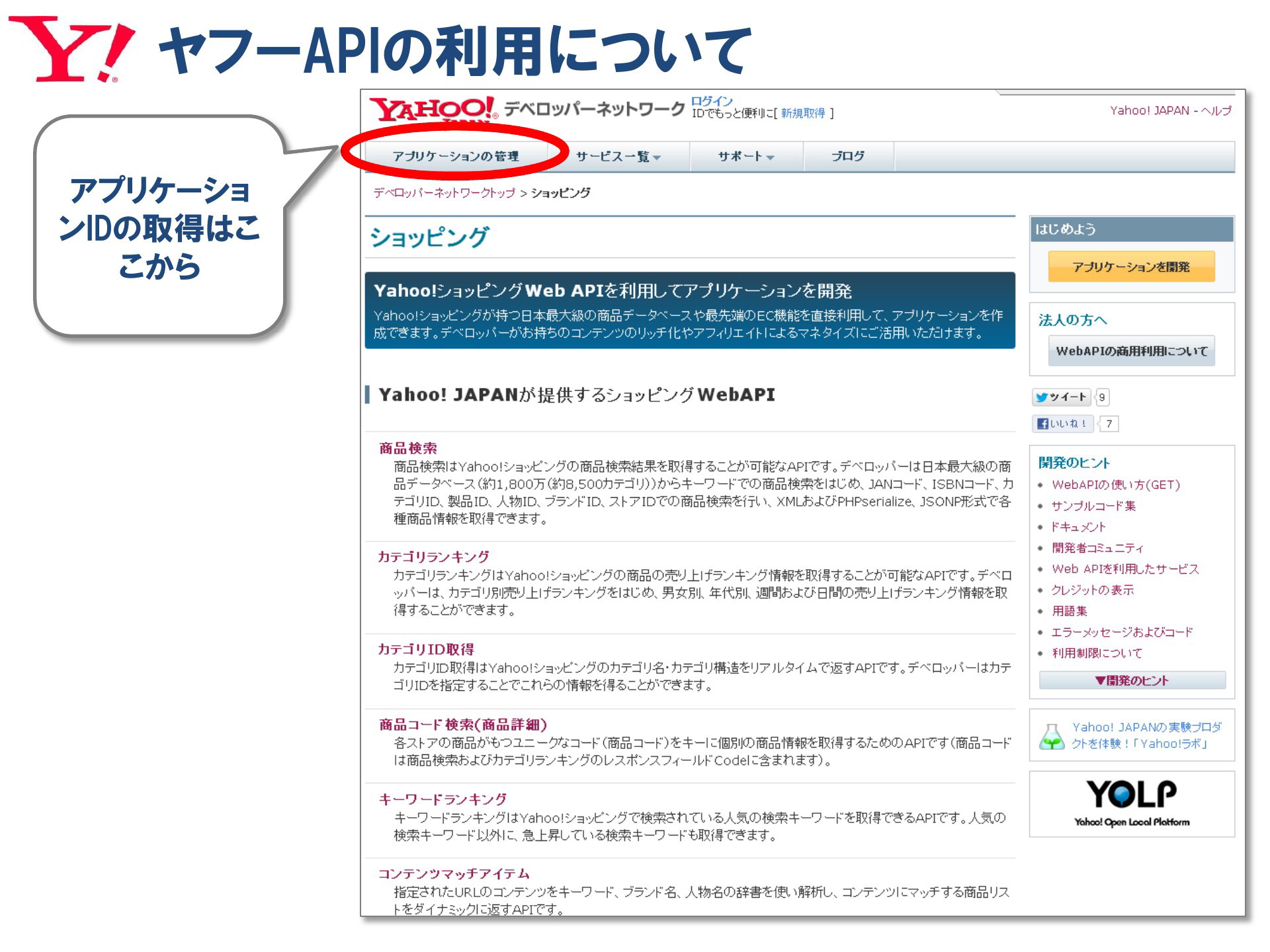Open Web APIを利用したサービス link
The height and width of the screenshot is (952, 1270).
pyautogui.click(x=1125, y=569)
